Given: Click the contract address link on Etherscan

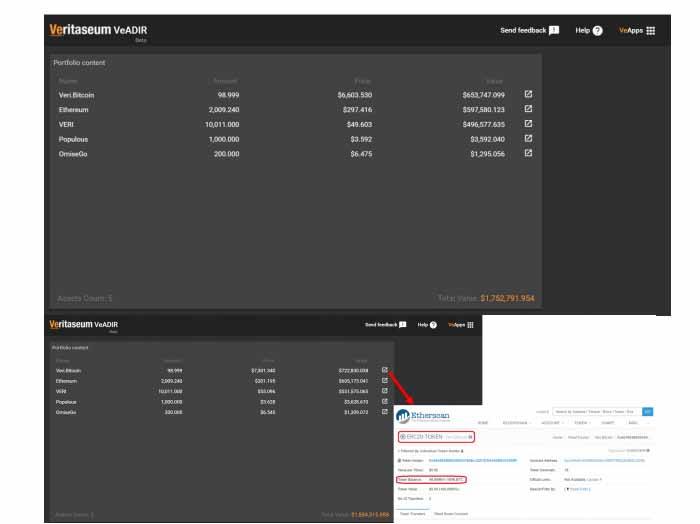Looking at the screenshot, I should [604, 460].
